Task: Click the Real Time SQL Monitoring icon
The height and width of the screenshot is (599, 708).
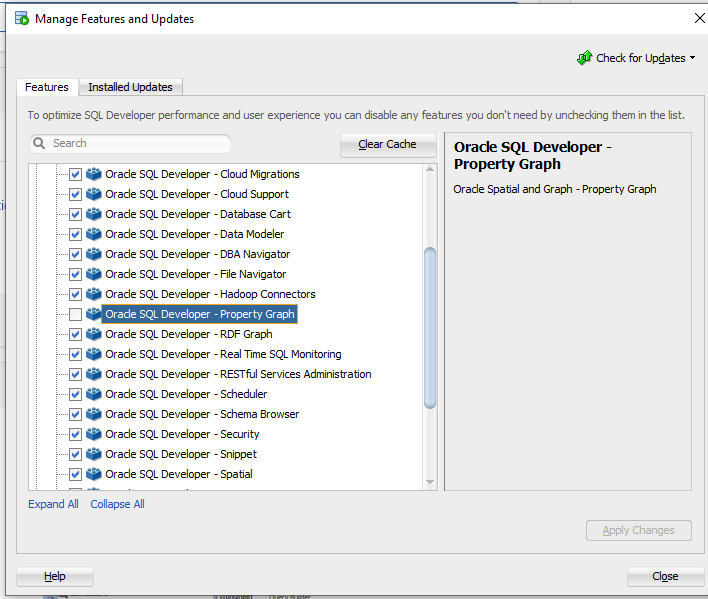Action: pyautogui.click(x=93, y=354)
